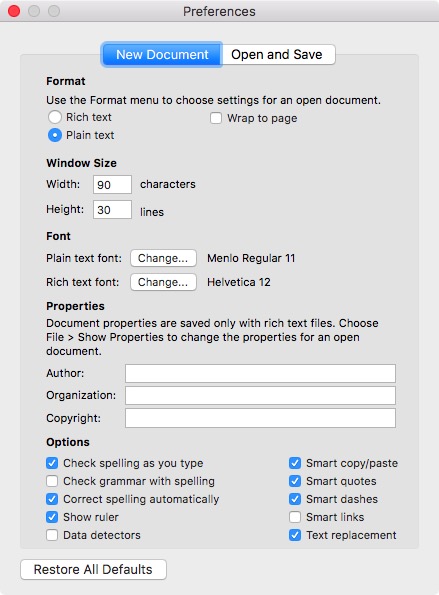
Task: Enable Smart links option
Action: [x=295, y=517]
